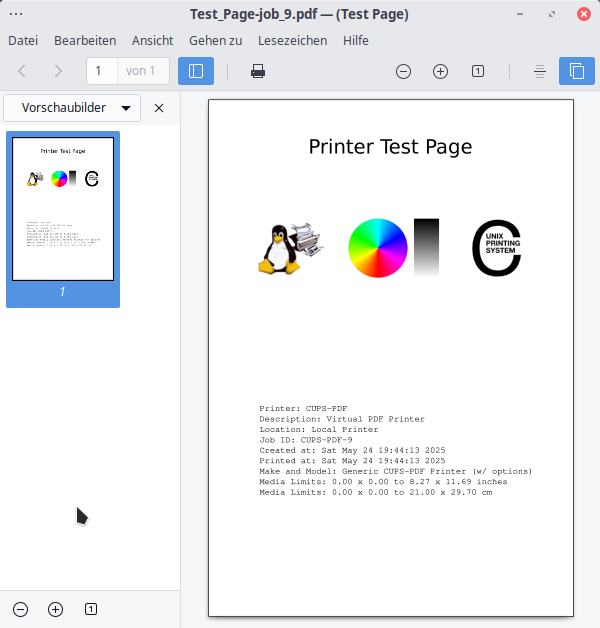Screen dimensions: 600x628
Task: Reset zoom to original size in toolbar
Action: pyautogui.click(x=478, y=71)
